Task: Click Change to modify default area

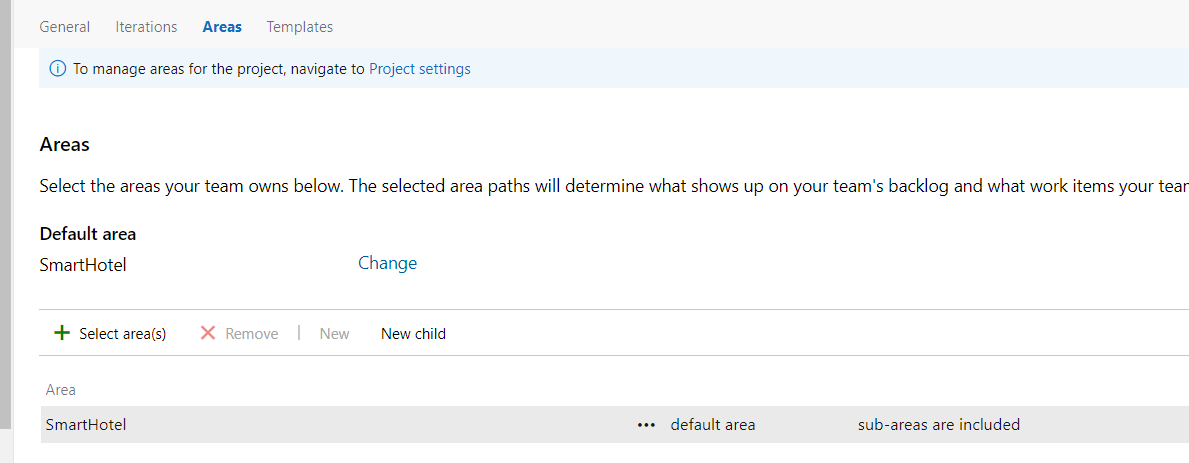Action: 387,263
